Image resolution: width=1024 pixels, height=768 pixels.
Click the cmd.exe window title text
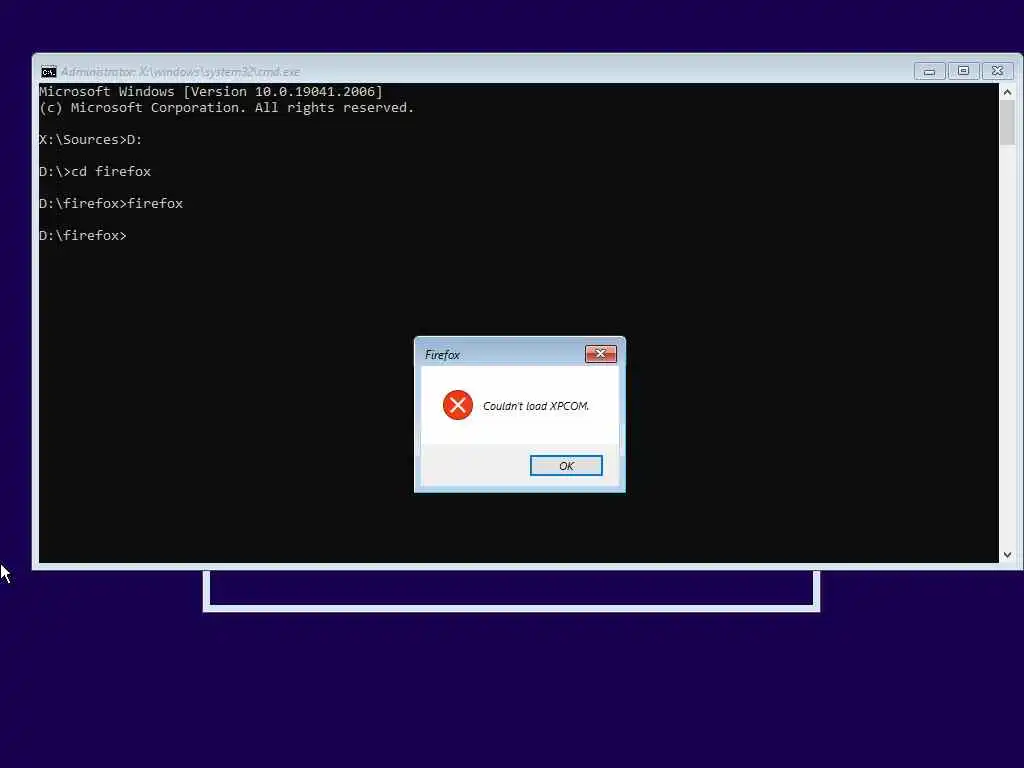point(181,72)
